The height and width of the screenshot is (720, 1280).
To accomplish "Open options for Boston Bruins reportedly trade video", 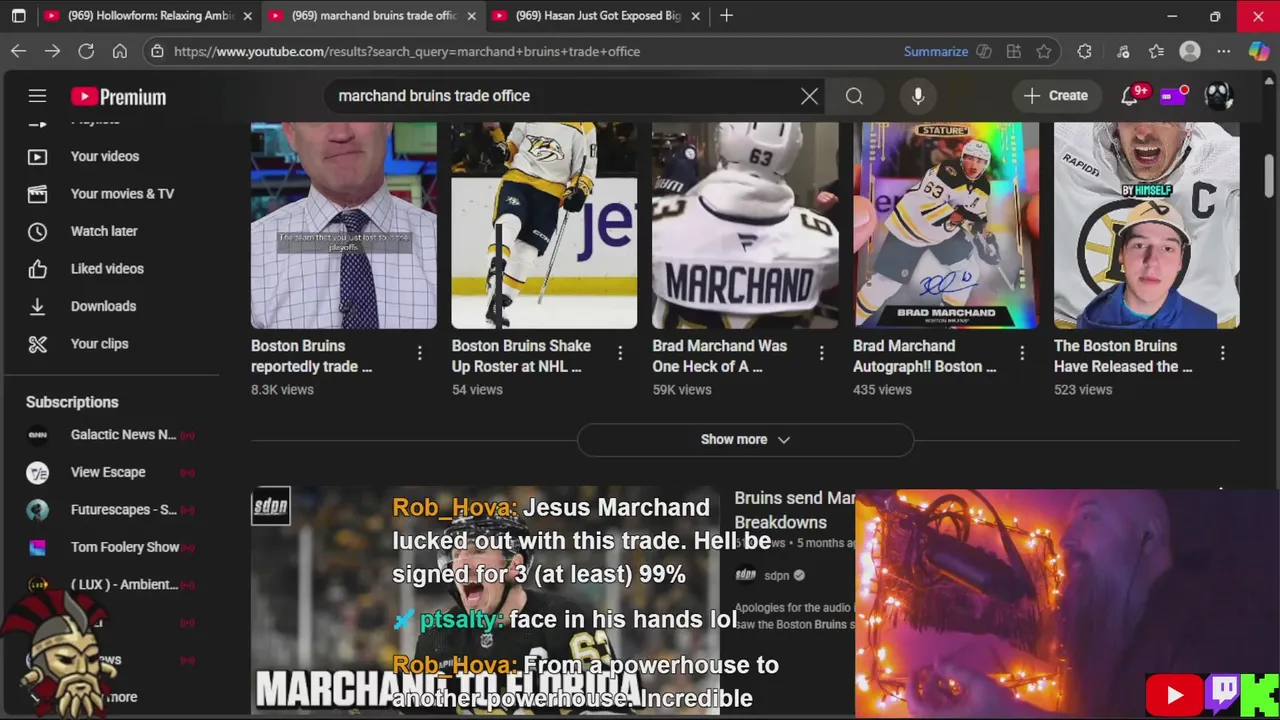I will (419, 353).
